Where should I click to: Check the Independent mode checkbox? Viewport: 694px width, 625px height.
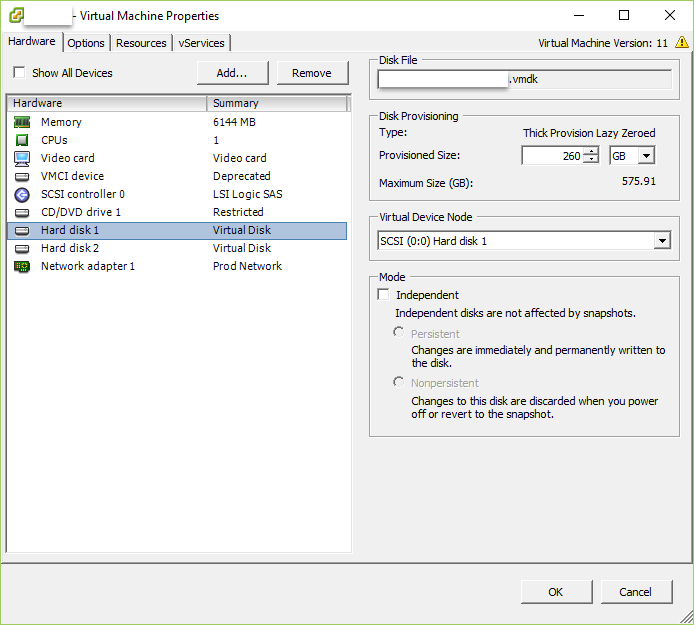coord(383,294)
